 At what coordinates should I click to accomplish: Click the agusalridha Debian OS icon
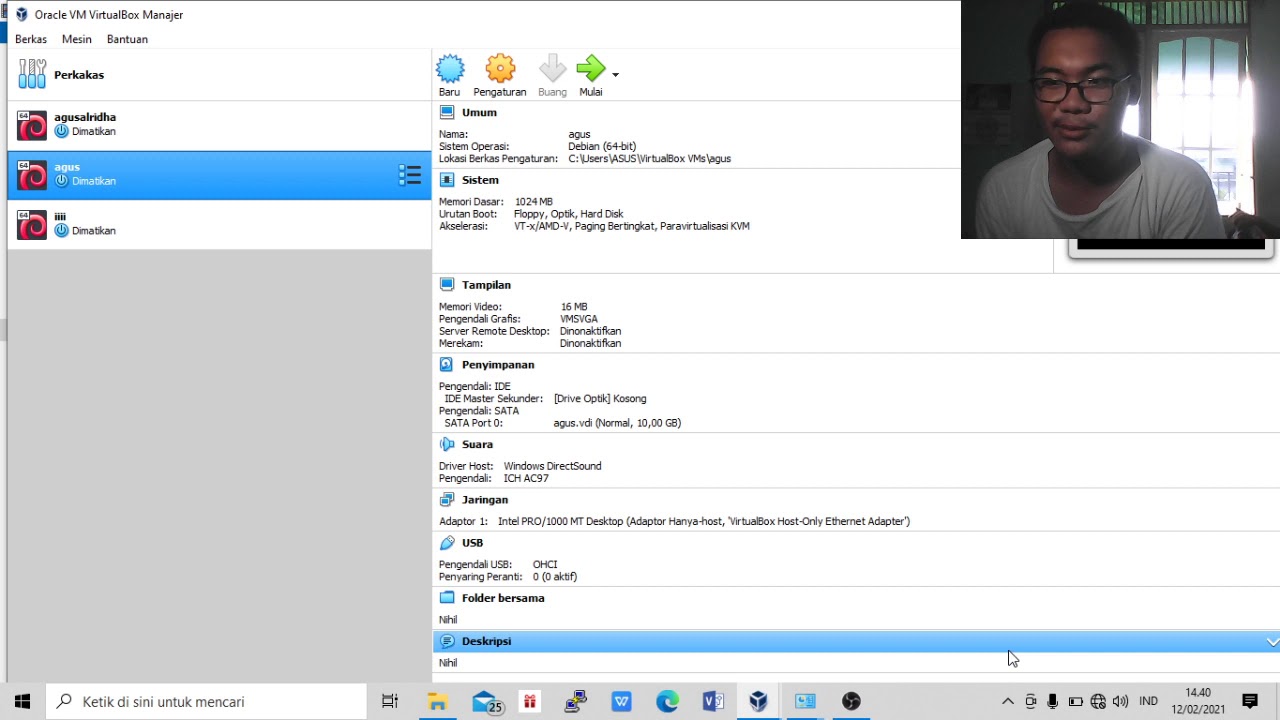(32, 126)
